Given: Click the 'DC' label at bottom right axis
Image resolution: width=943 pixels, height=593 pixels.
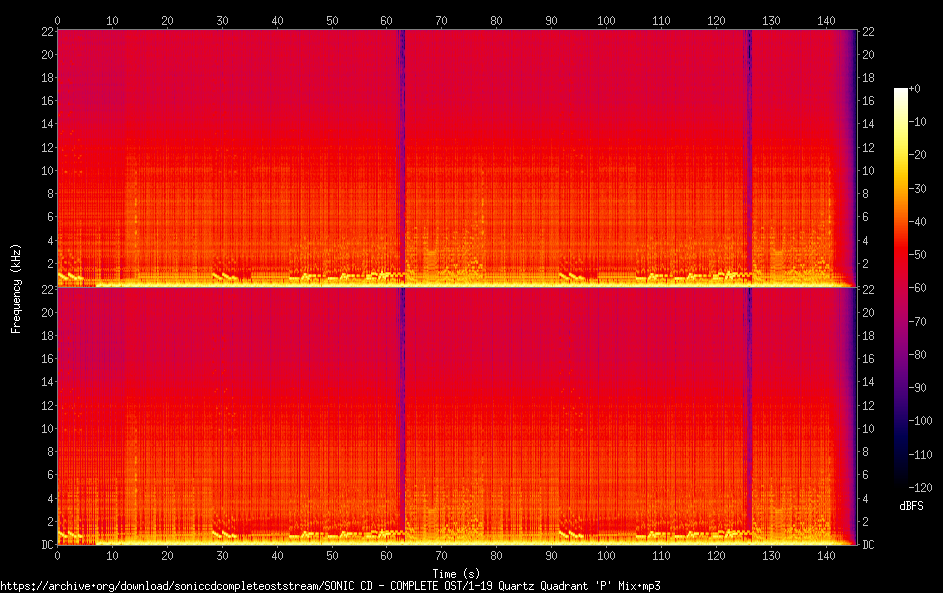Looking at the screenshot, I should coord(869,544).
